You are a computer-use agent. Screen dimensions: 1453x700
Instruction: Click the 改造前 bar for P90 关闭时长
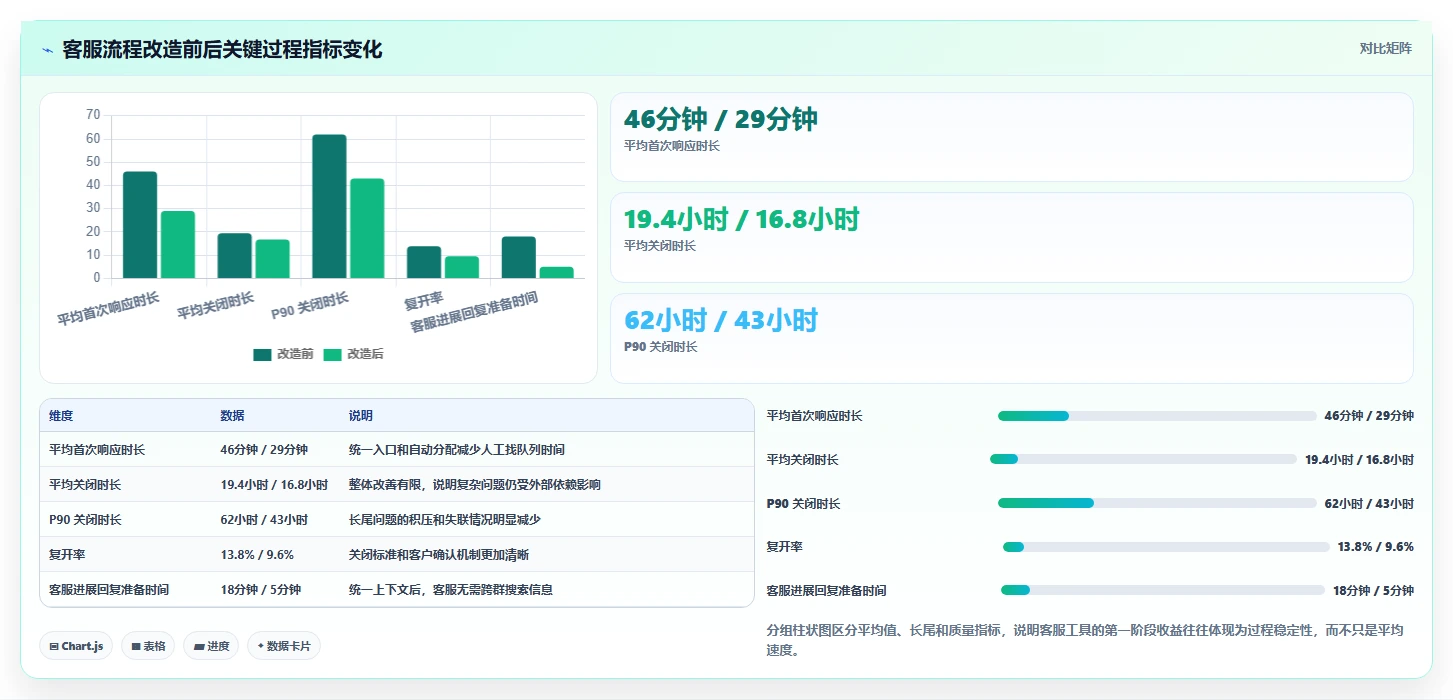tap(329, 206)
